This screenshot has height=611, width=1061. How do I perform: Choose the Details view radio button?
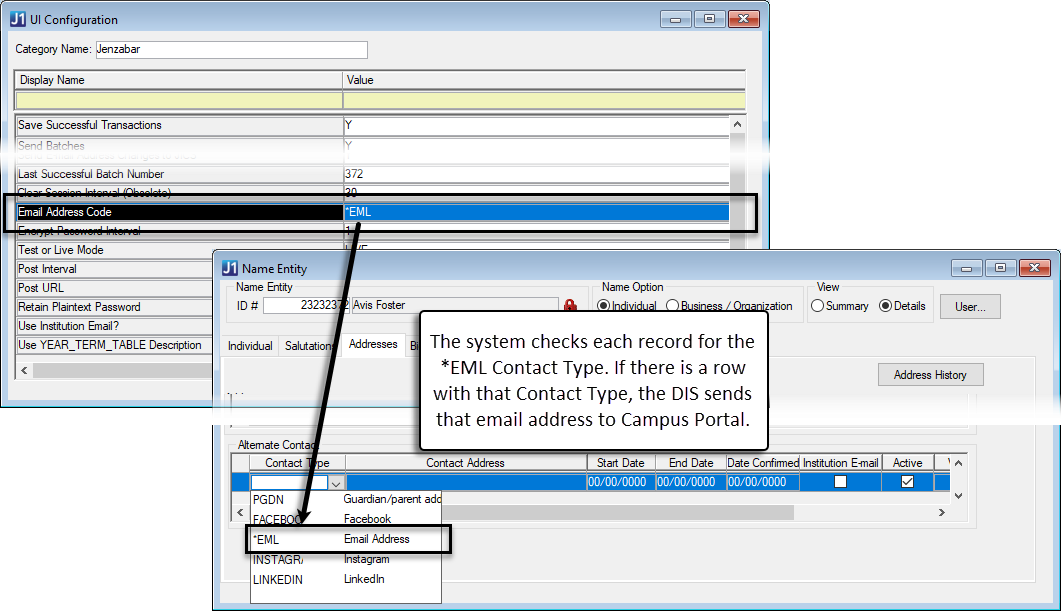coord(885,306)
